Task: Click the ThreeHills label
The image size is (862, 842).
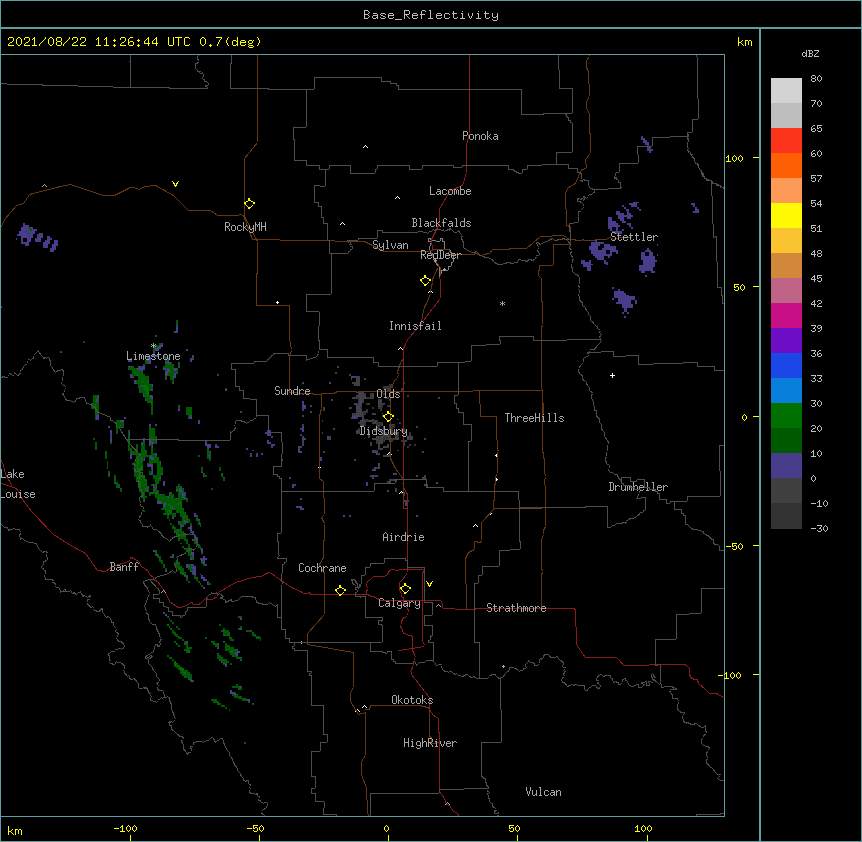Action: tap(534, 418)
